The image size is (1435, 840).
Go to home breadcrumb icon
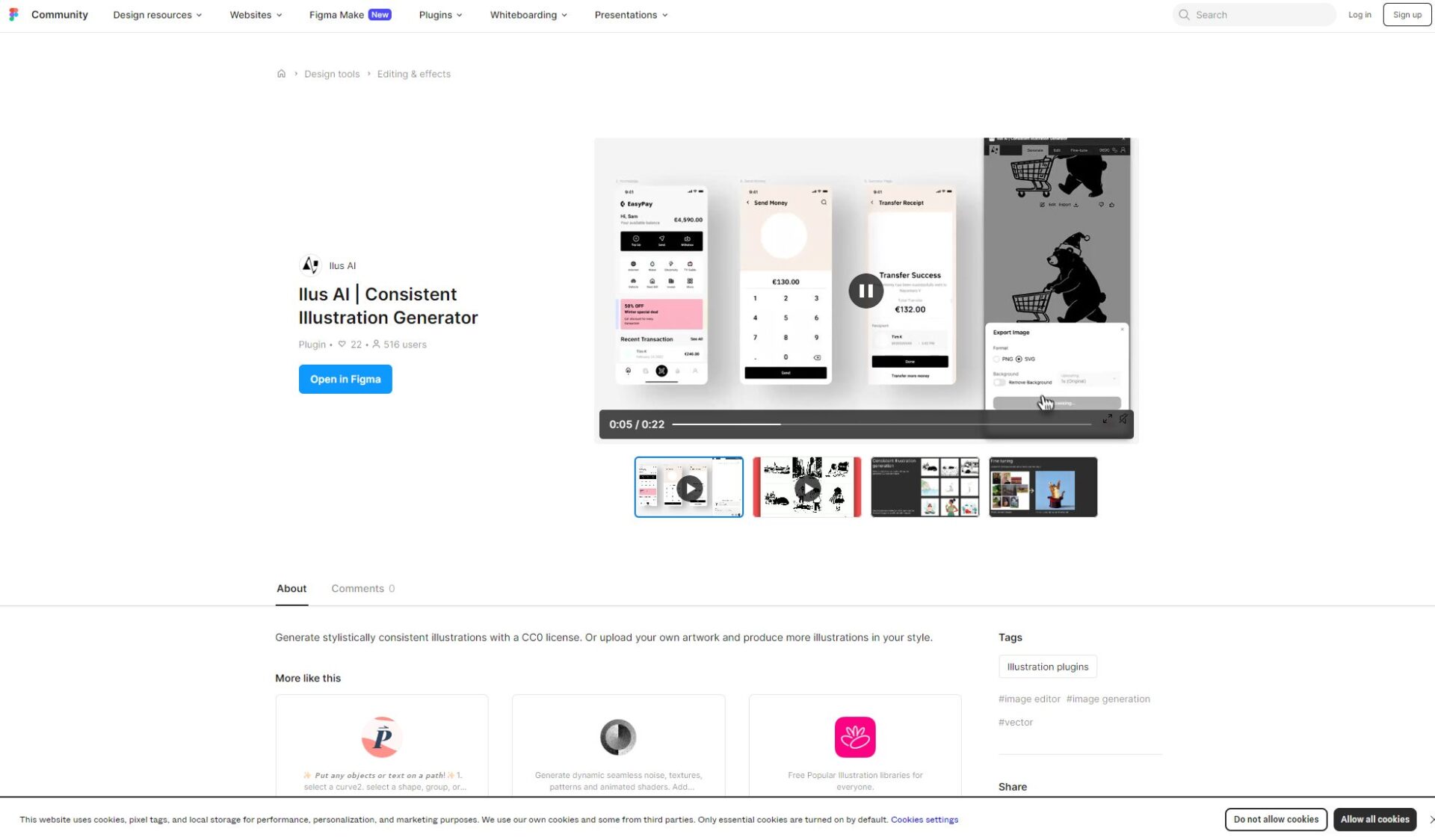281,74
